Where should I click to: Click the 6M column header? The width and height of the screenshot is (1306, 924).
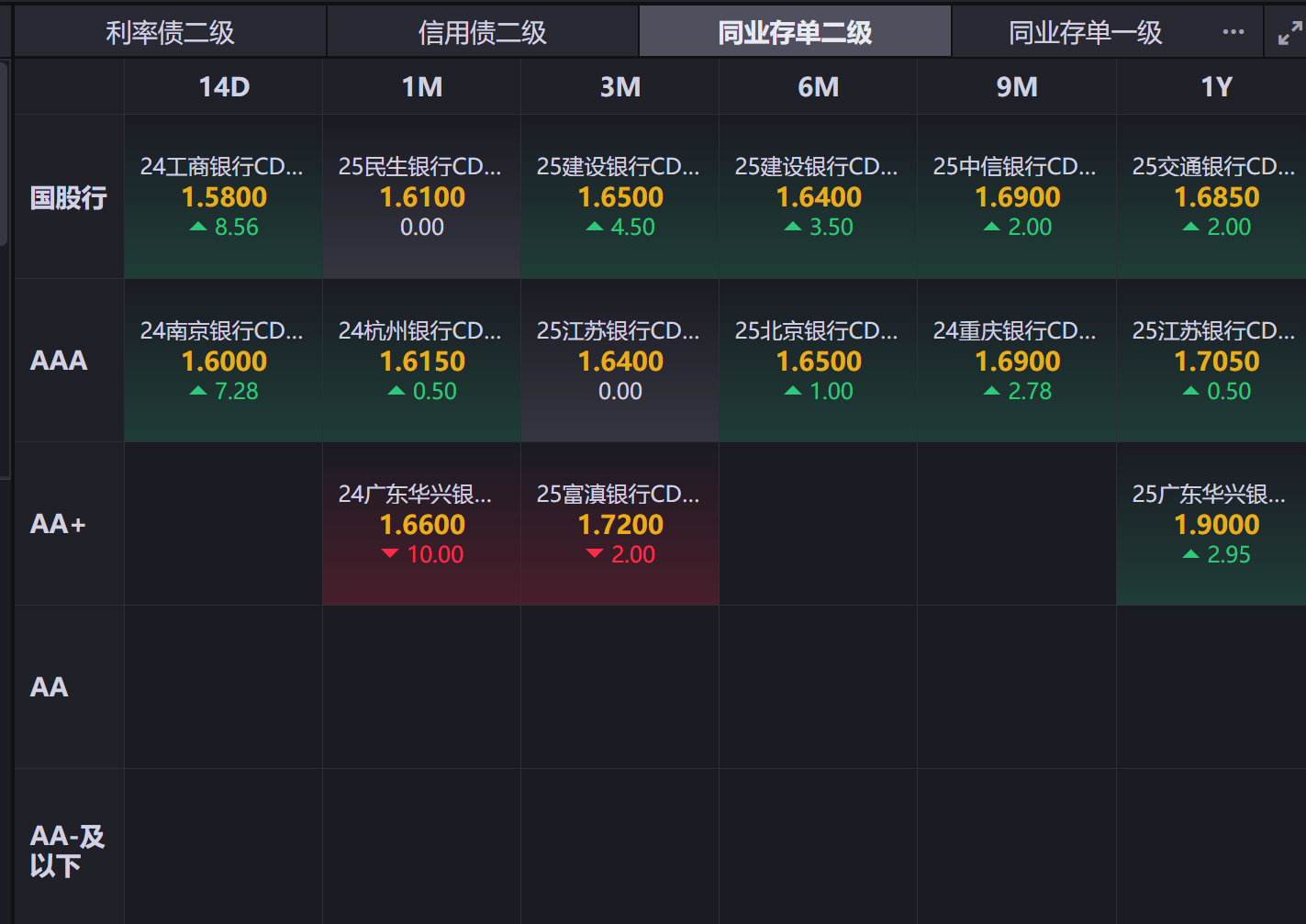(x=819, y=87)
